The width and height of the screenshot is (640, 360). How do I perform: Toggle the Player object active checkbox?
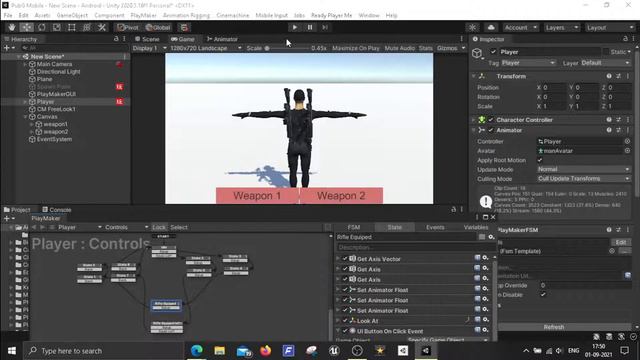[493, 52]
